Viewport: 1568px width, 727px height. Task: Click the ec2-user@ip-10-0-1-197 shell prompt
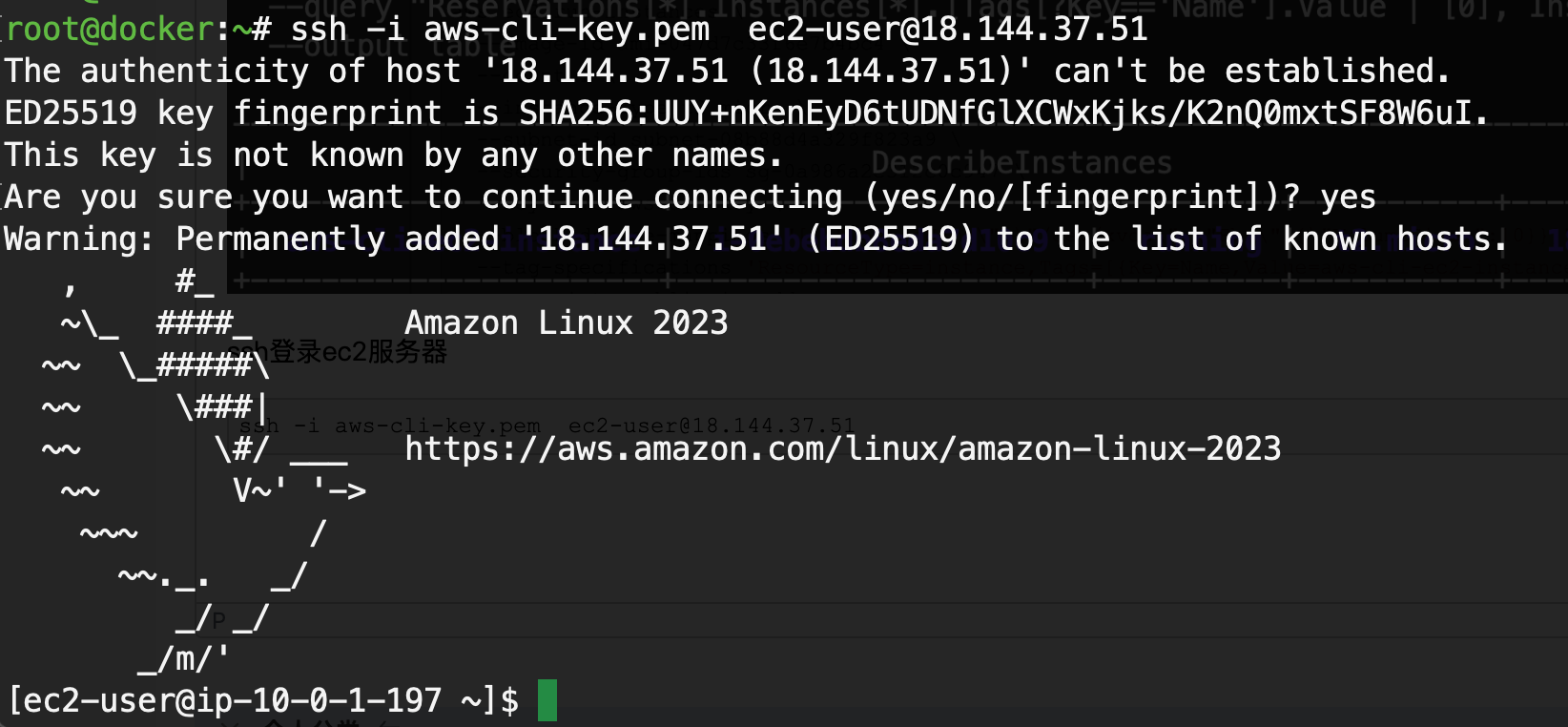(263, 700)
